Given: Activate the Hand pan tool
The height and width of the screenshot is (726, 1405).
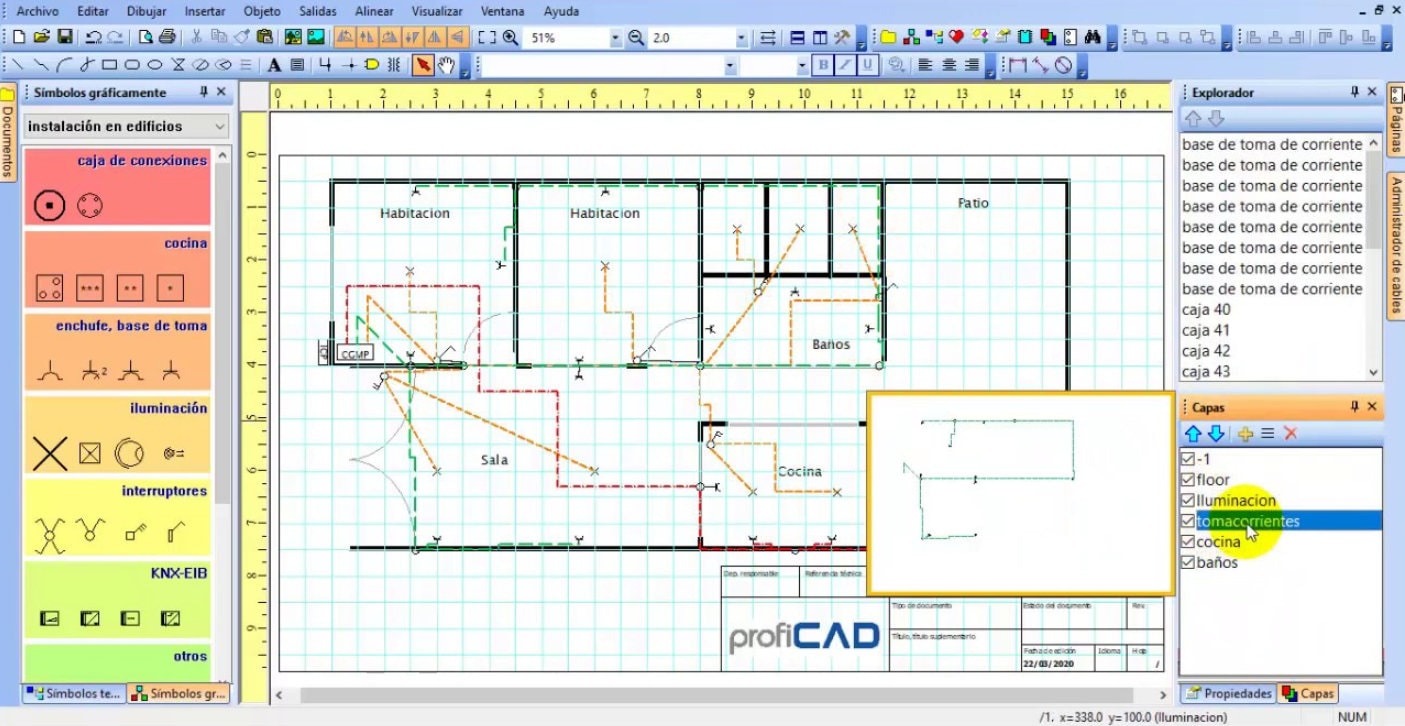Looking at the screenshot, I should point(447,65).
